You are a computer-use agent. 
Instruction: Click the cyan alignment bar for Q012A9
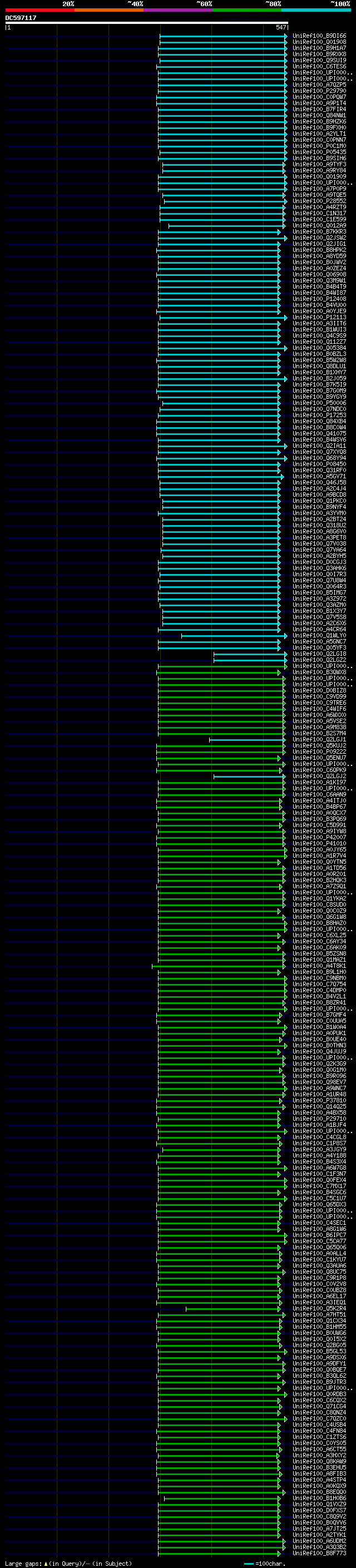tap(226, 226)
